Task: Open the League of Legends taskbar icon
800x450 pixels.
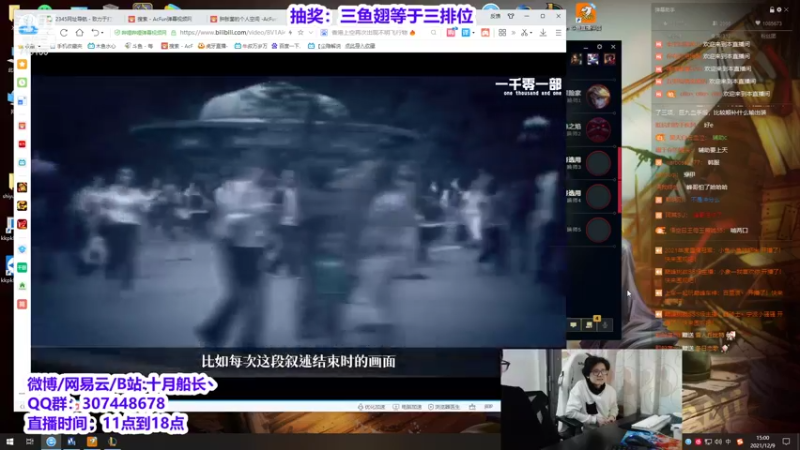Action: 112,441
